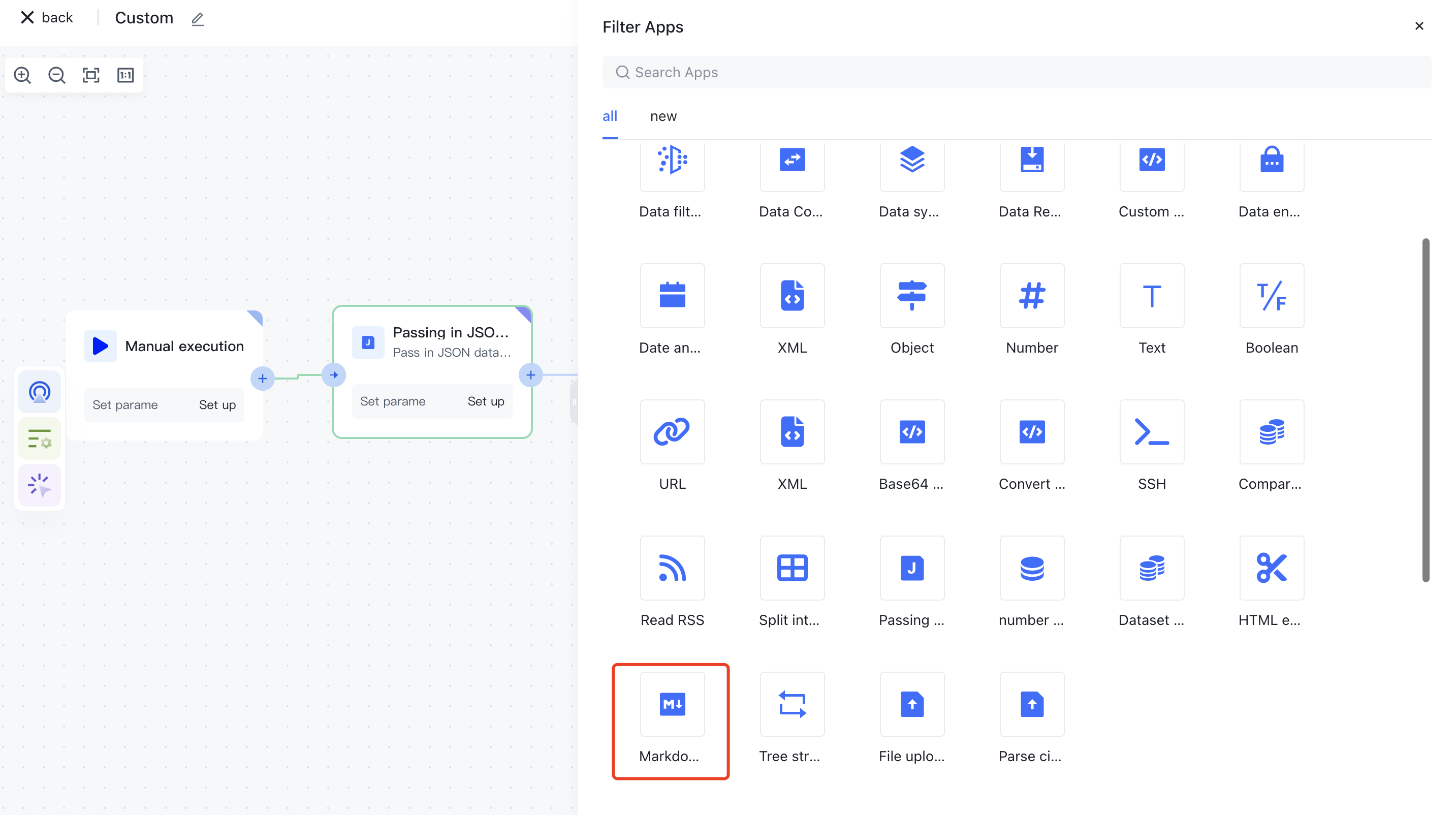Pick the SSH app icon

point(1151,432)
